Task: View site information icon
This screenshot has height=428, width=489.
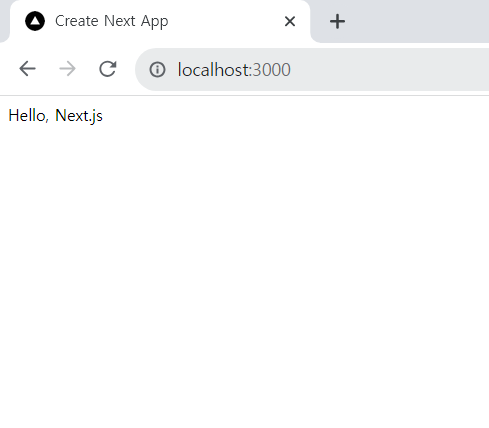Action: pos(157,69)
